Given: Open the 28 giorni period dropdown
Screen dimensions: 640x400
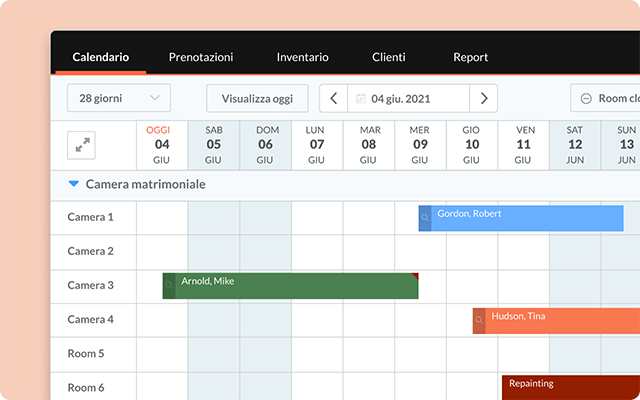Looking at the screenshot, I should pos(118,98).
